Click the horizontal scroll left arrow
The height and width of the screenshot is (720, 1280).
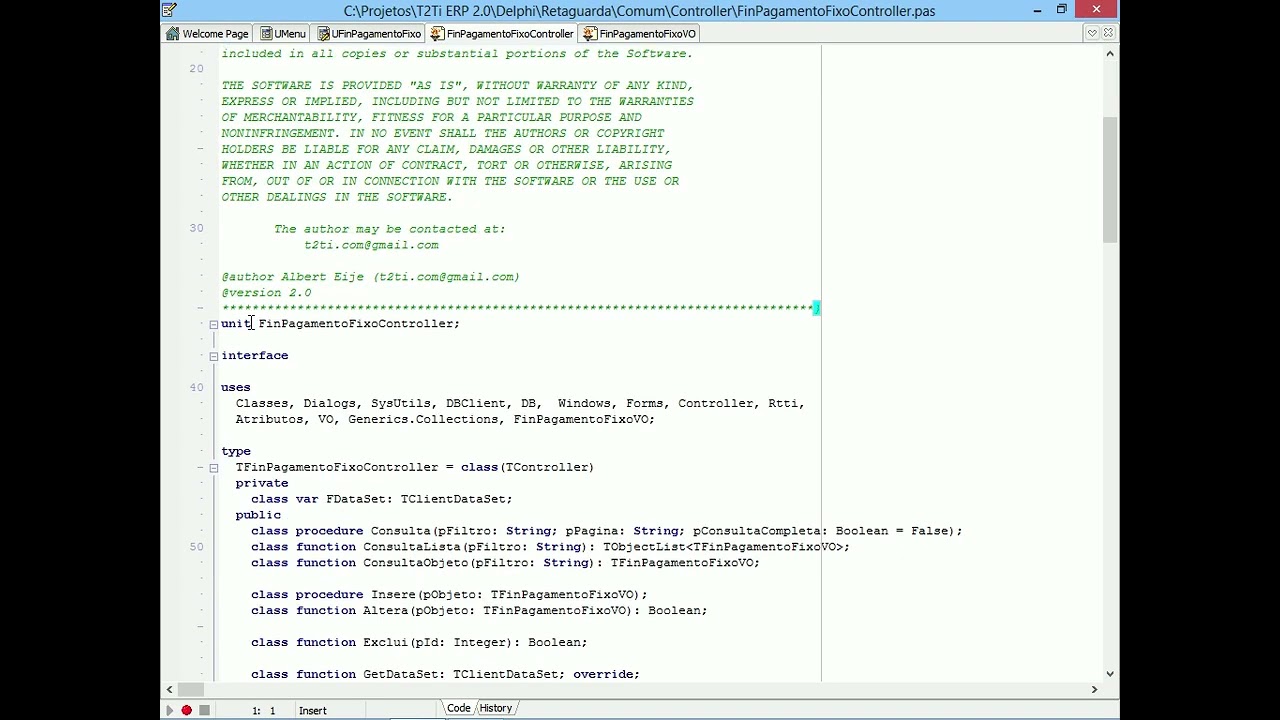click(x=169, y=689)
